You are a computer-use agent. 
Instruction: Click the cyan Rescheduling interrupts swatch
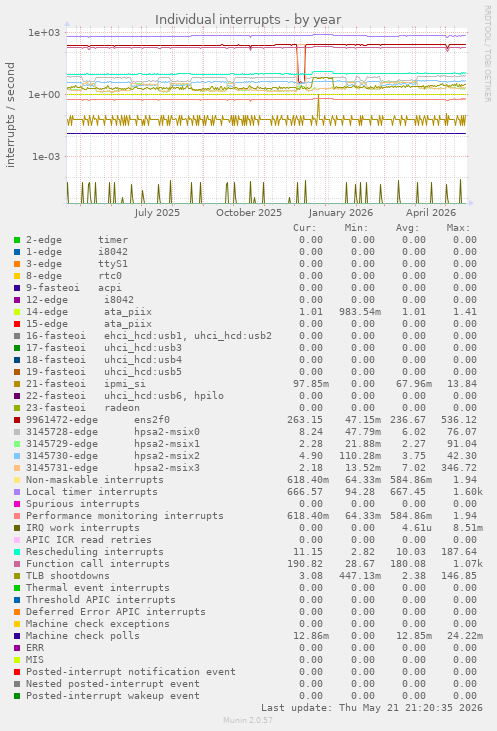(17, 552)
